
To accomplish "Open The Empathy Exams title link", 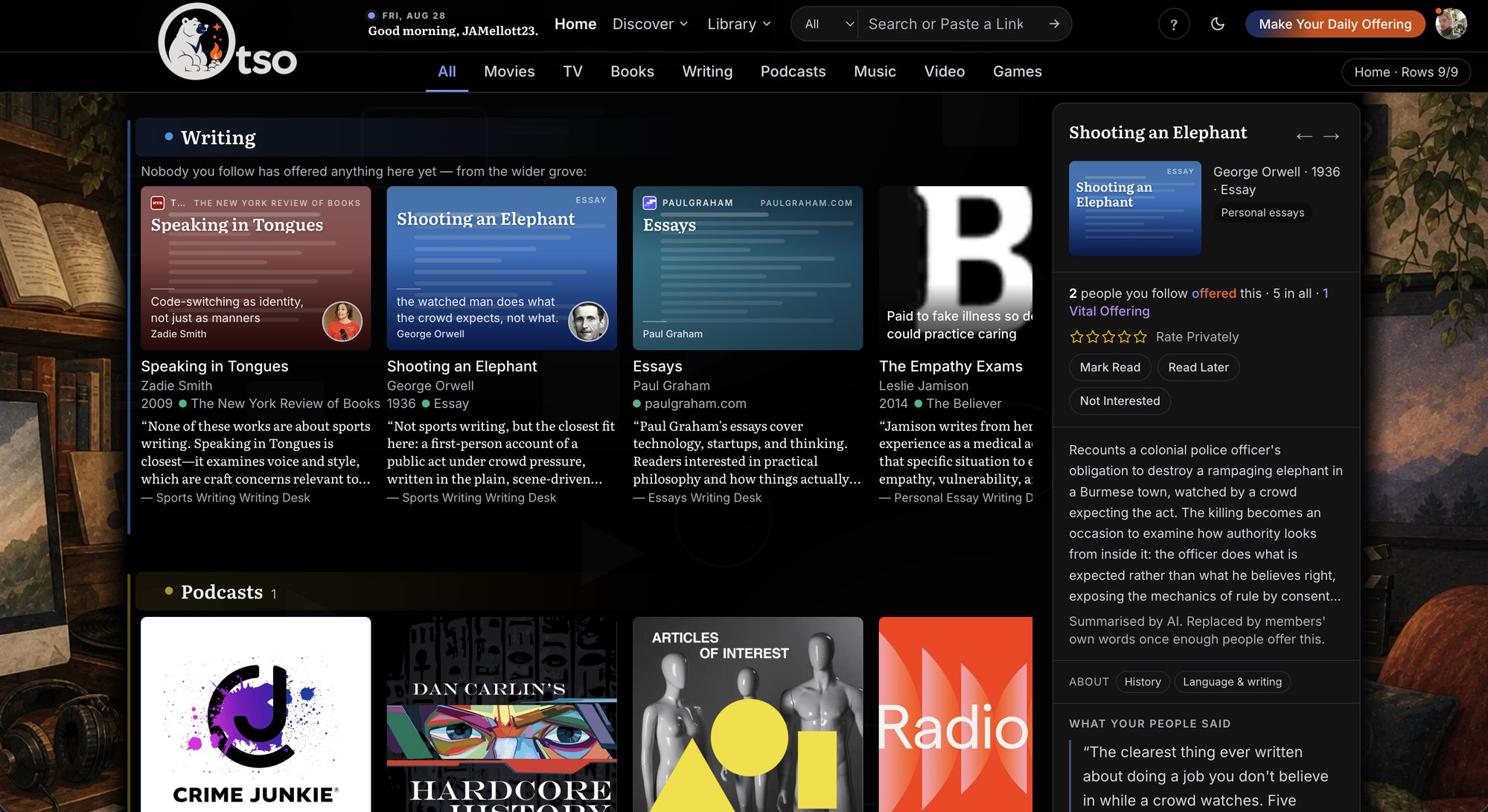I will (x=951, y=366).
